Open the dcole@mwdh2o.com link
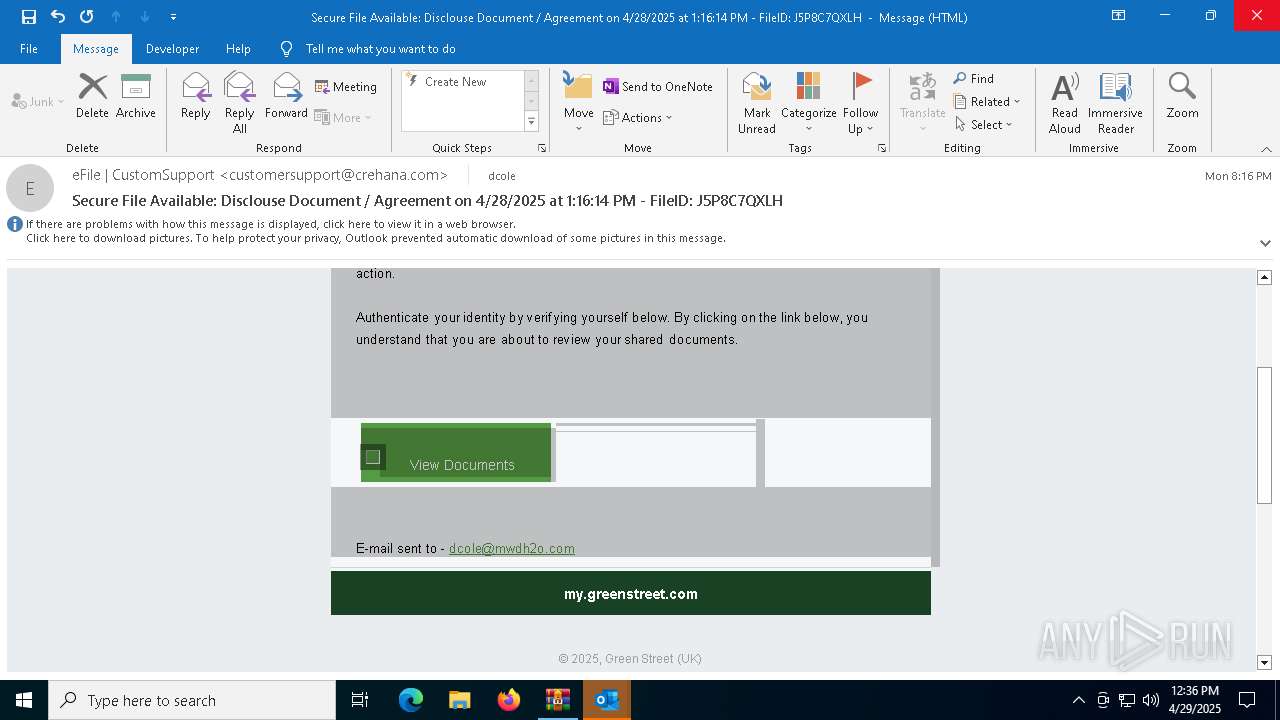The height and width of the screenshot is (720, 1280). (512, 548)
